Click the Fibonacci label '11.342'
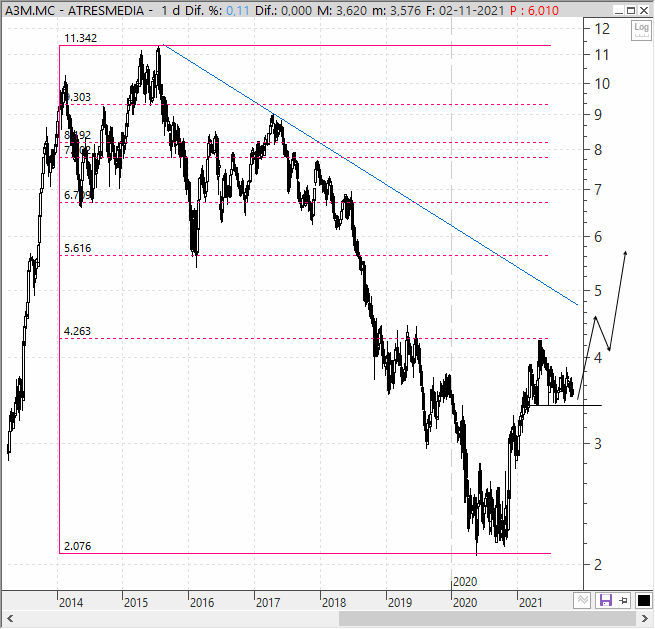The width and height of the screenshot is (655, 629). 80,38
